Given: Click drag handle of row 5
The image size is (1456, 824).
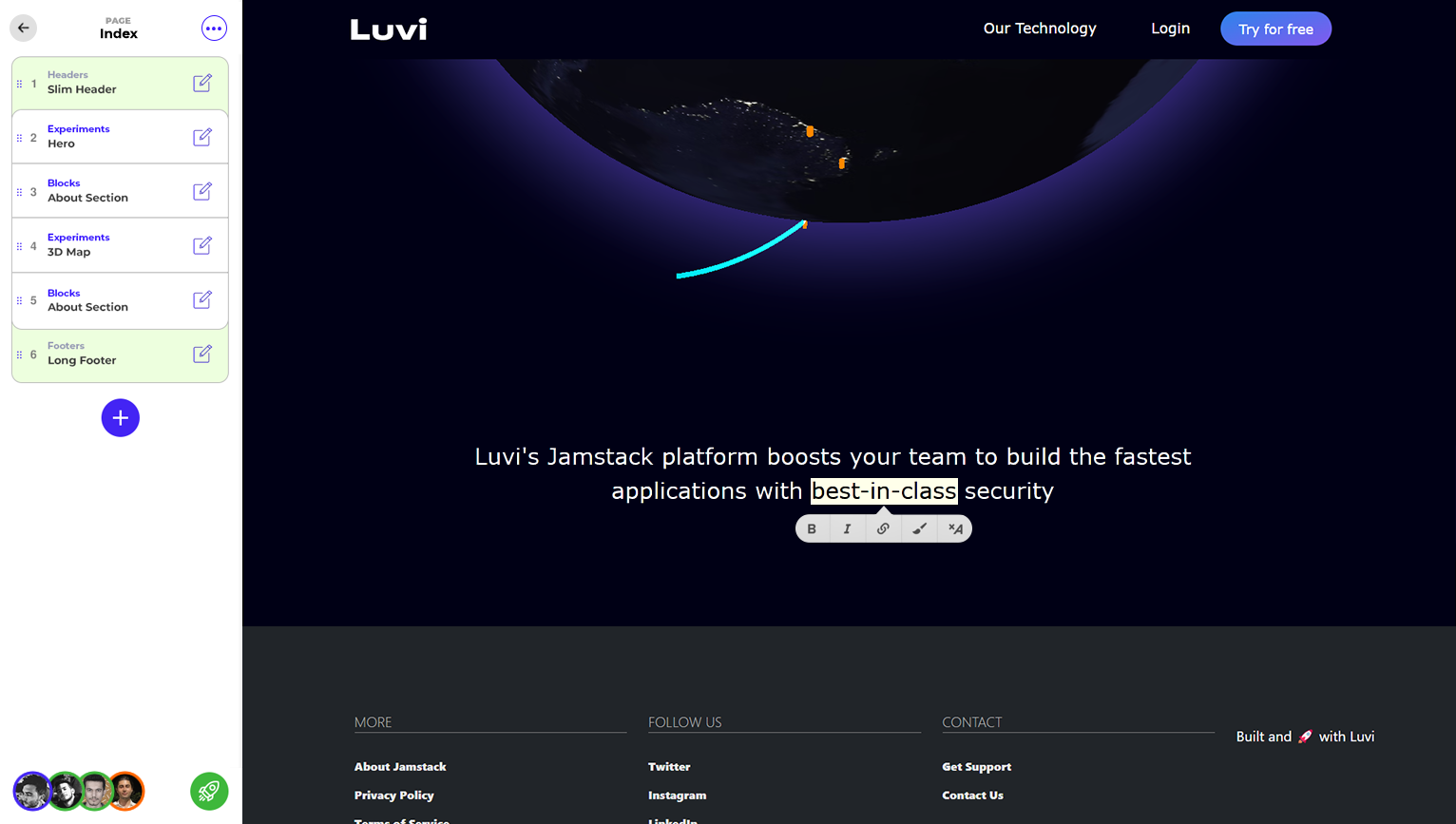Looking at the screenshot, I should pos(19,300).
